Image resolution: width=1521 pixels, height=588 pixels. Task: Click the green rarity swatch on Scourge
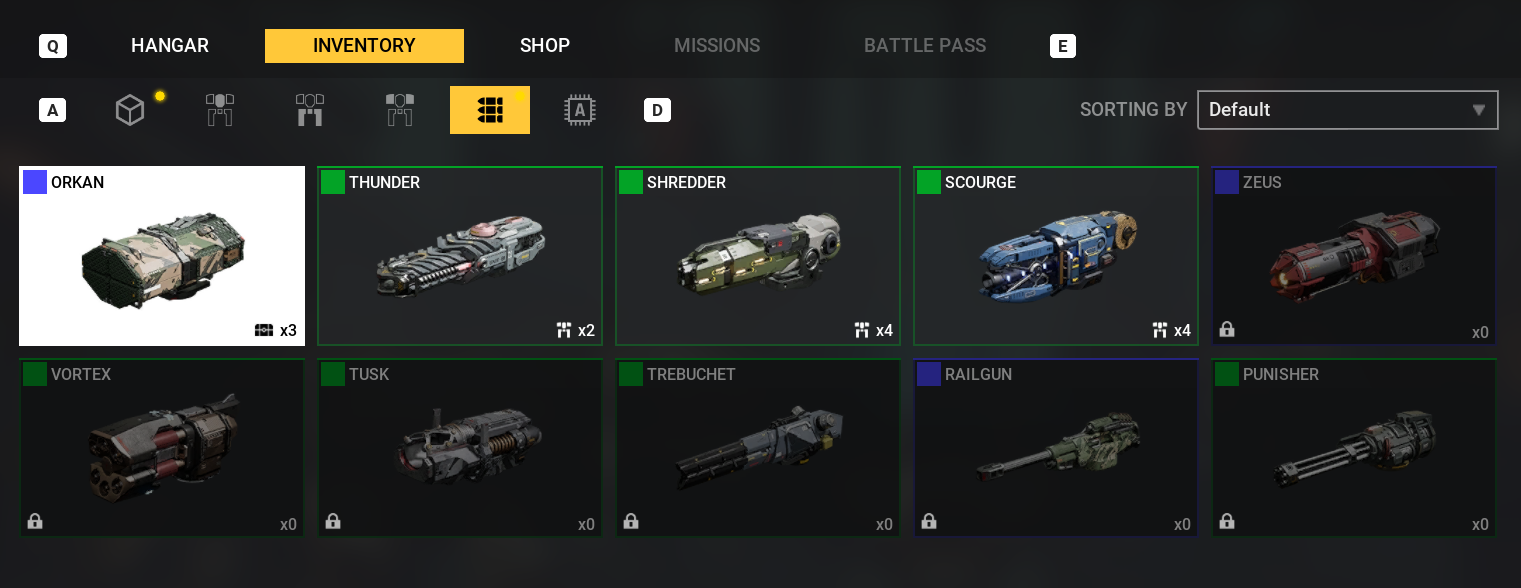(929, 182)
